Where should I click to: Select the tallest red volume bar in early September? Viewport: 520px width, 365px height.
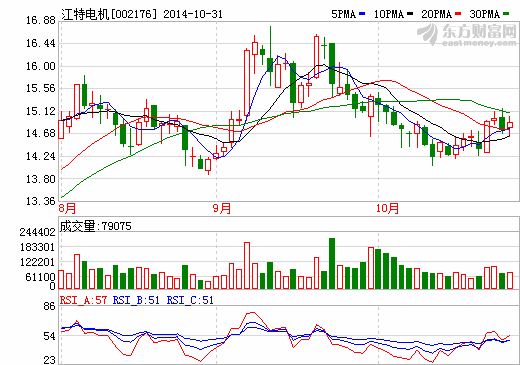247,265
